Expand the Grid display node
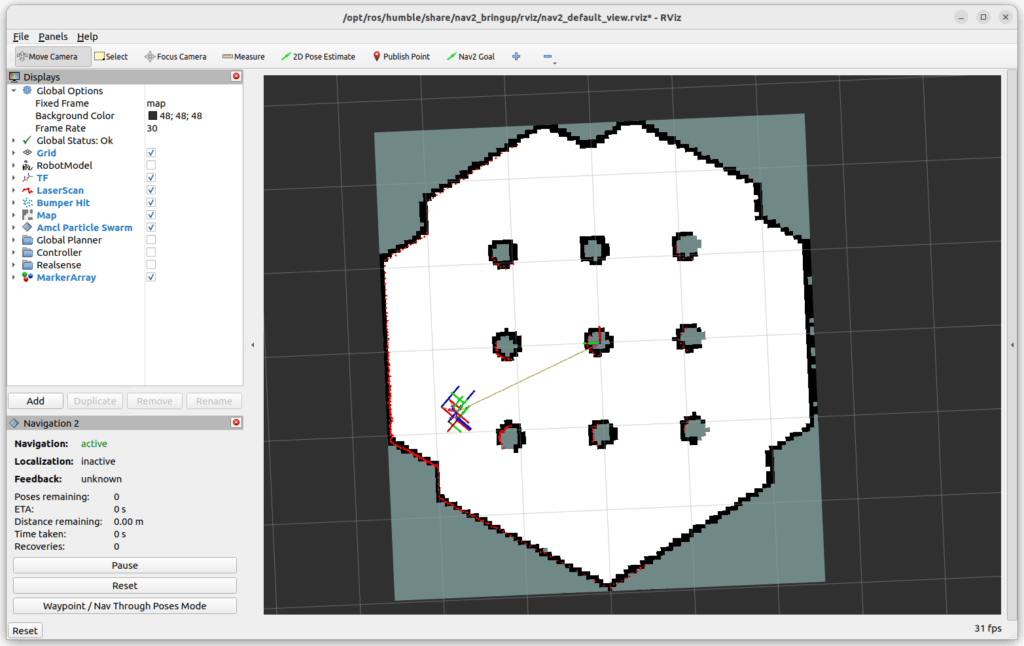Screen dimensions: 1024x646 14,153
